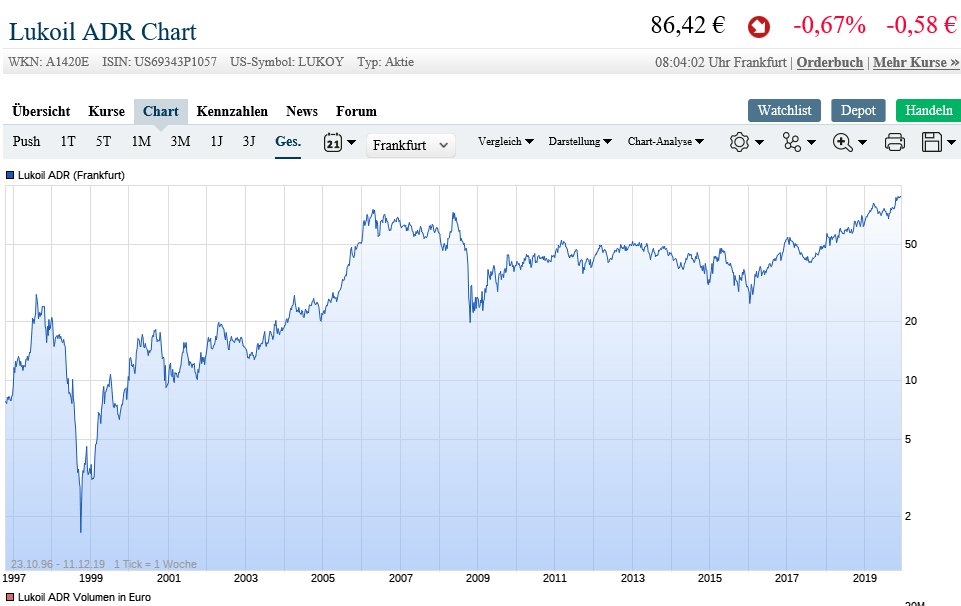Viewport: 961px width, 606px height.
Task: Open the Kennzahlen tab
Action: [x=232, y=112]
